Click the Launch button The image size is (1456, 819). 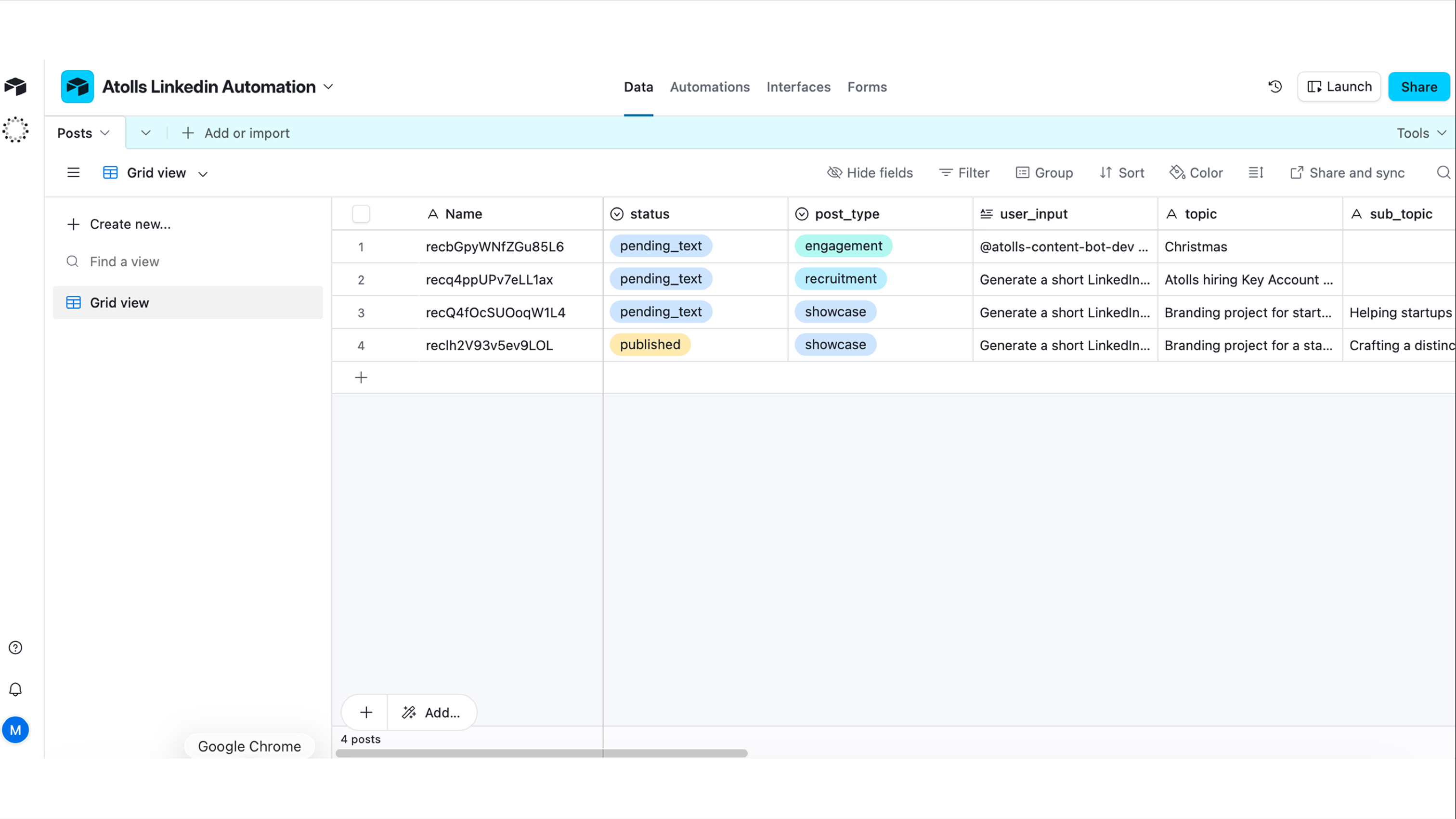tap(1339, 87)
